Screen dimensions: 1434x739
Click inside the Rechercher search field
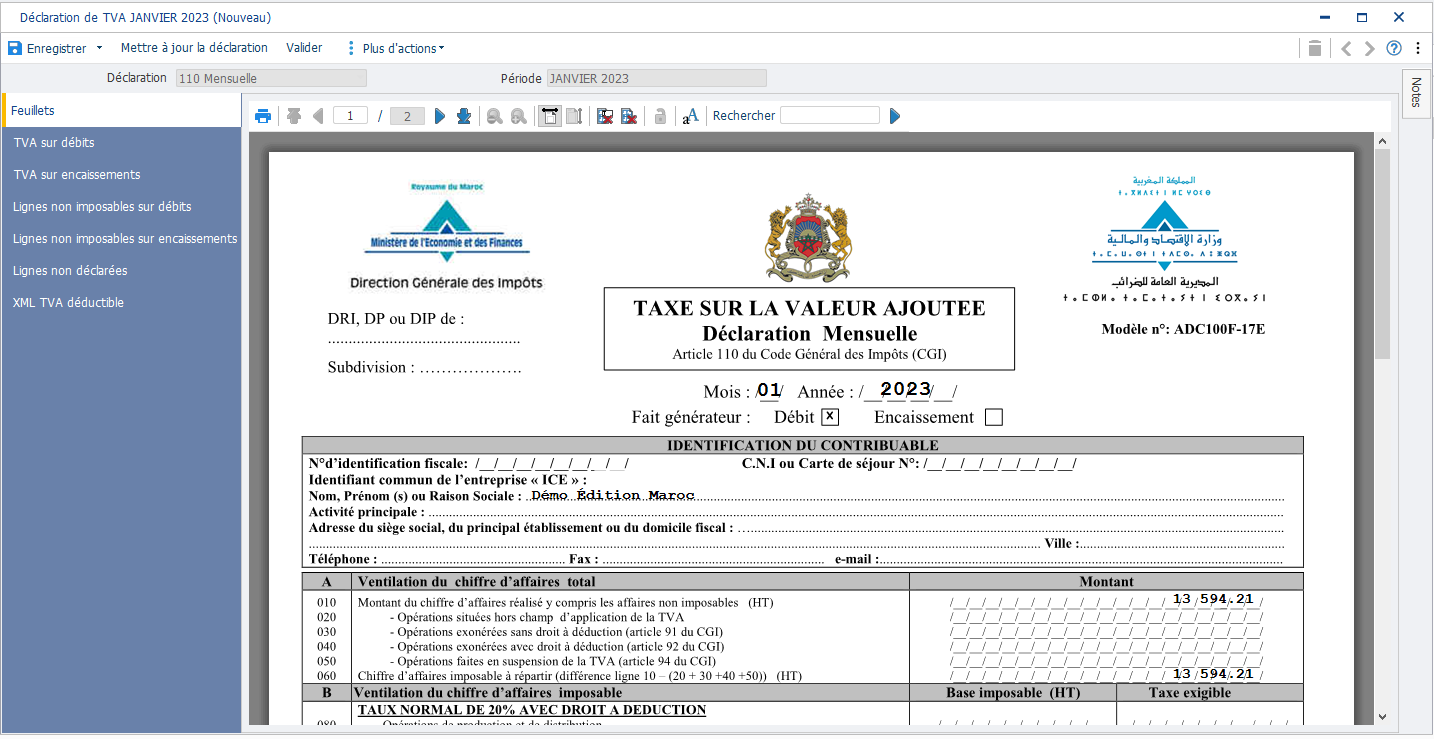pos(830,115)
